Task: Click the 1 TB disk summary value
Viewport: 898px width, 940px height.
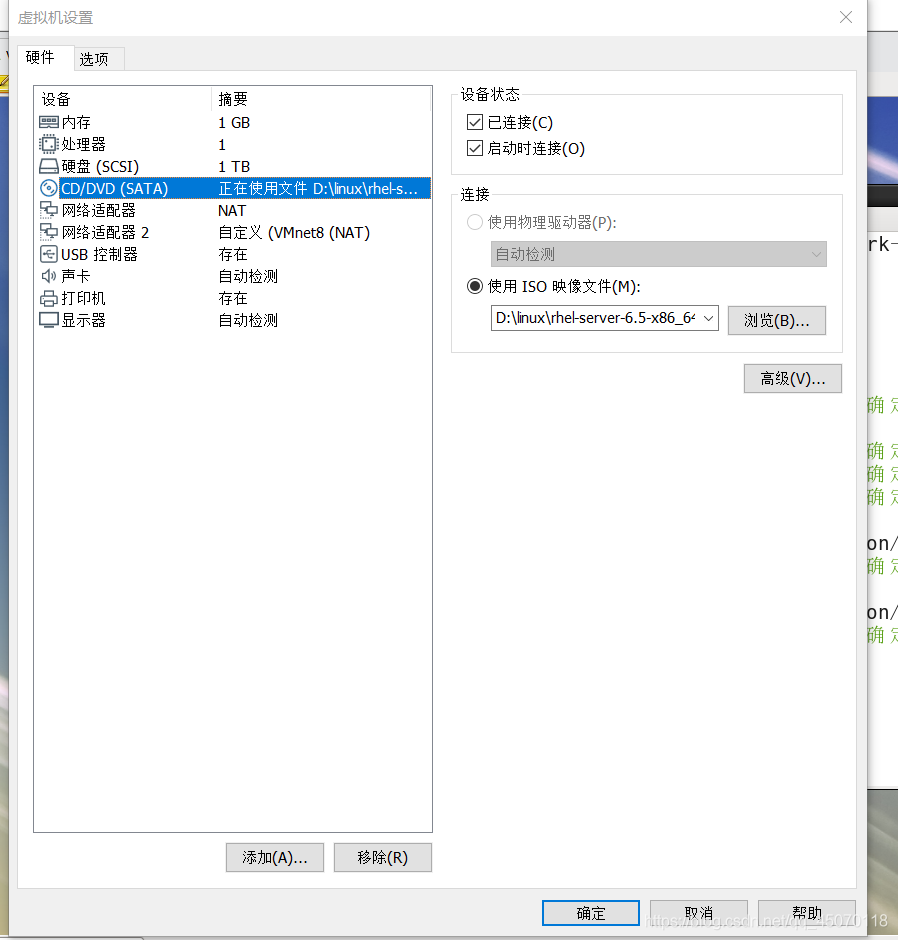Action: coord(234,167)
